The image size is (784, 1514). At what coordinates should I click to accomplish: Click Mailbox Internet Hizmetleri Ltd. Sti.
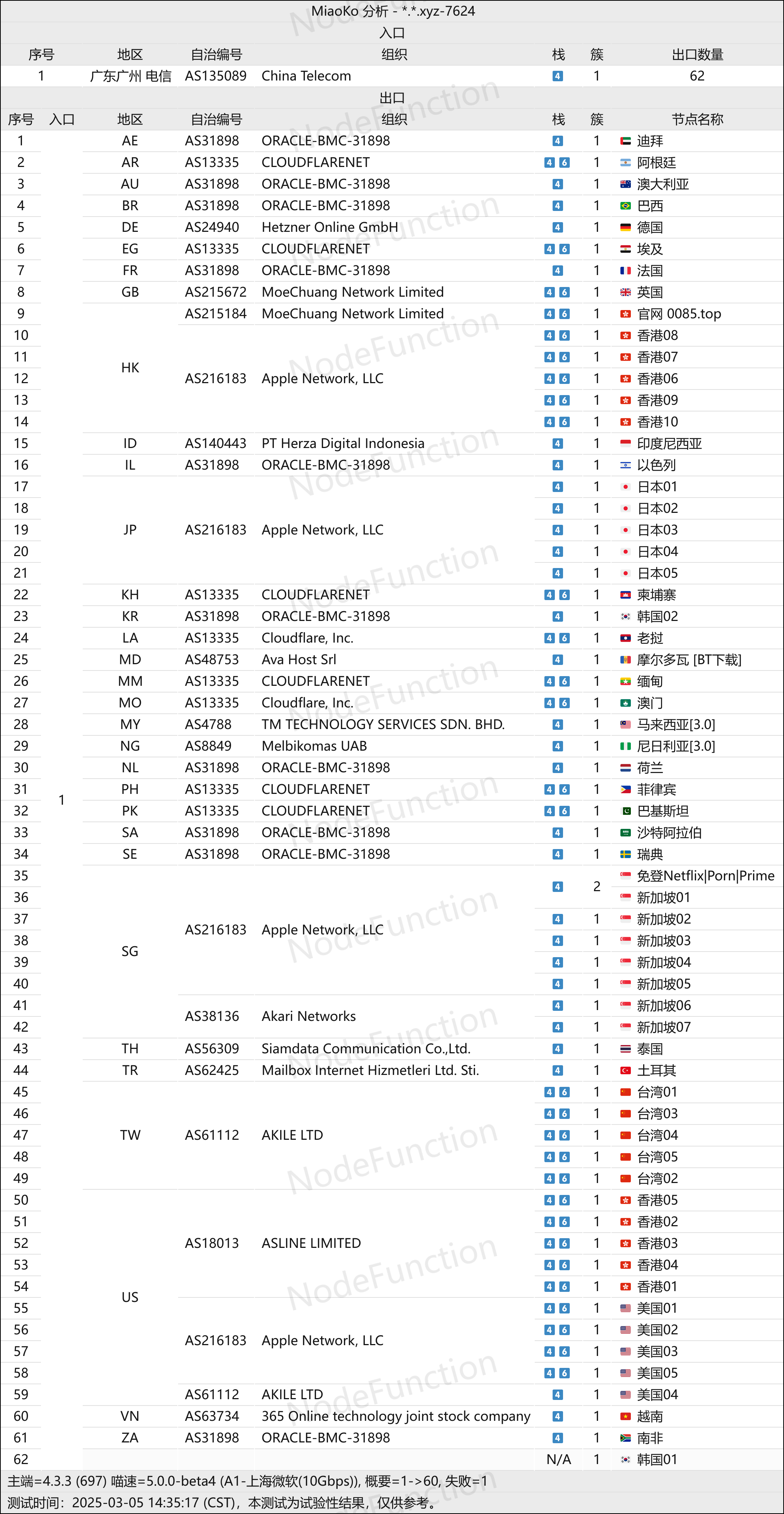click(370, 1070)
